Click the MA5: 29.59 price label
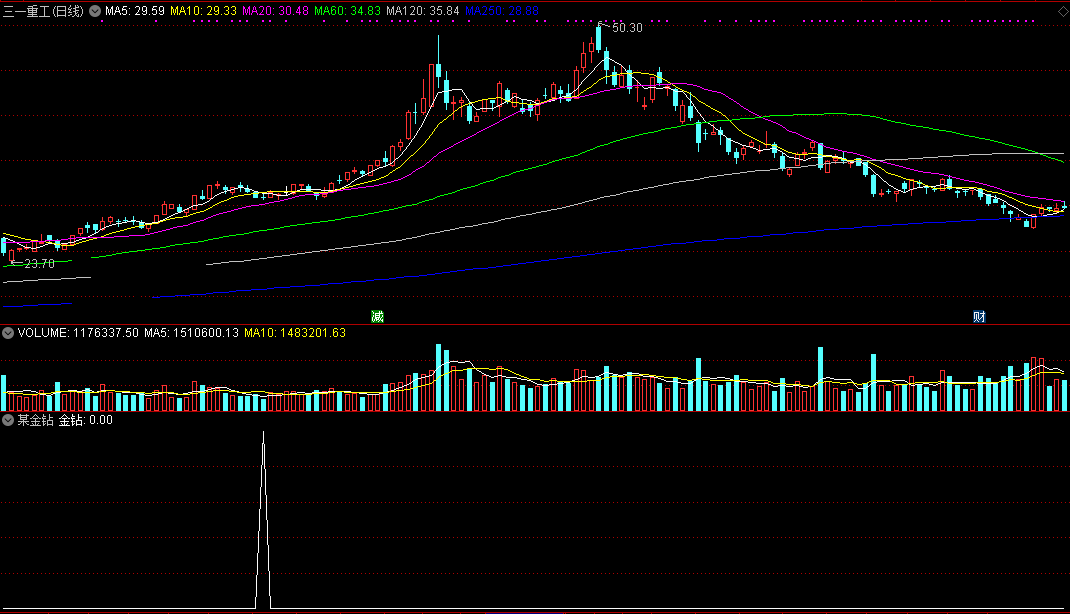Image resolution: width=1070 pixels, height=614 pixels. (135, 11)
